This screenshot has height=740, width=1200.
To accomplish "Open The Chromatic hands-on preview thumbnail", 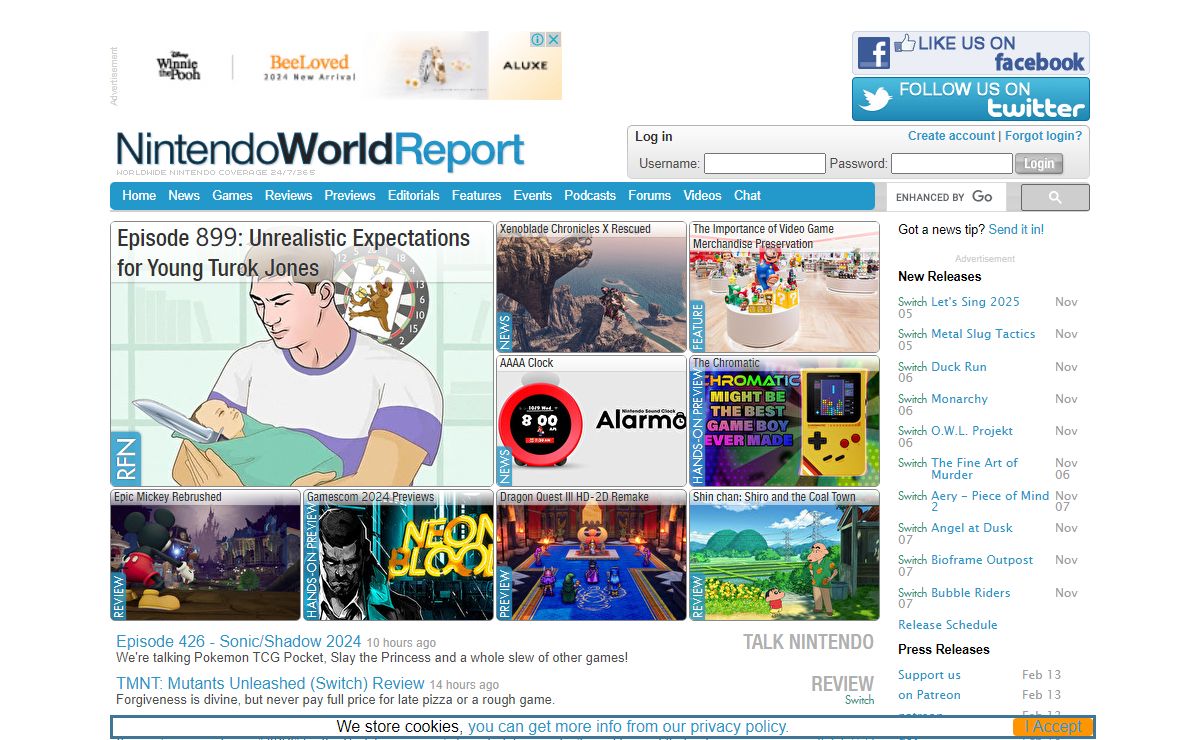I will pos(784,421).
